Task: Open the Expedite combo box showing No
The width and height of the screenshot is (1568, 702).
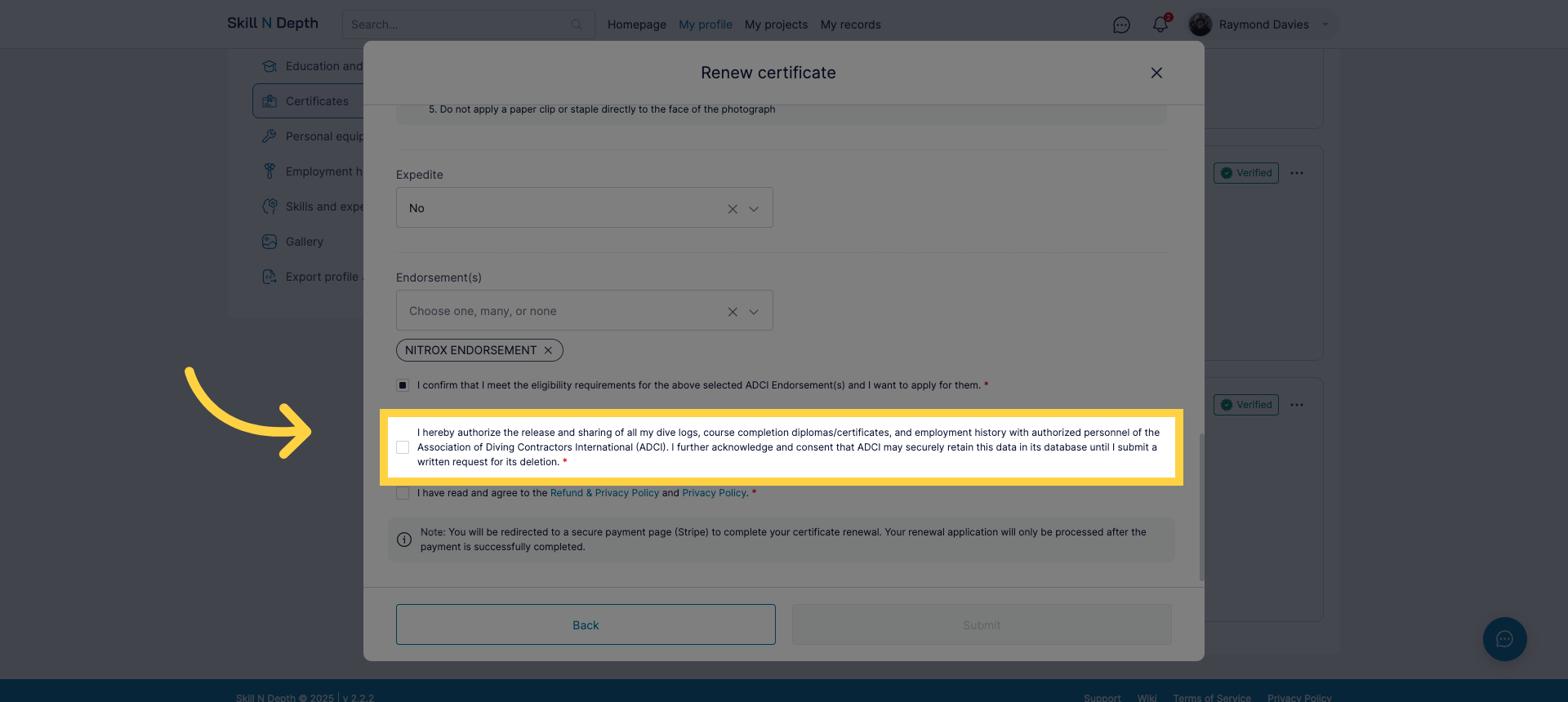Action: point(585,208)
